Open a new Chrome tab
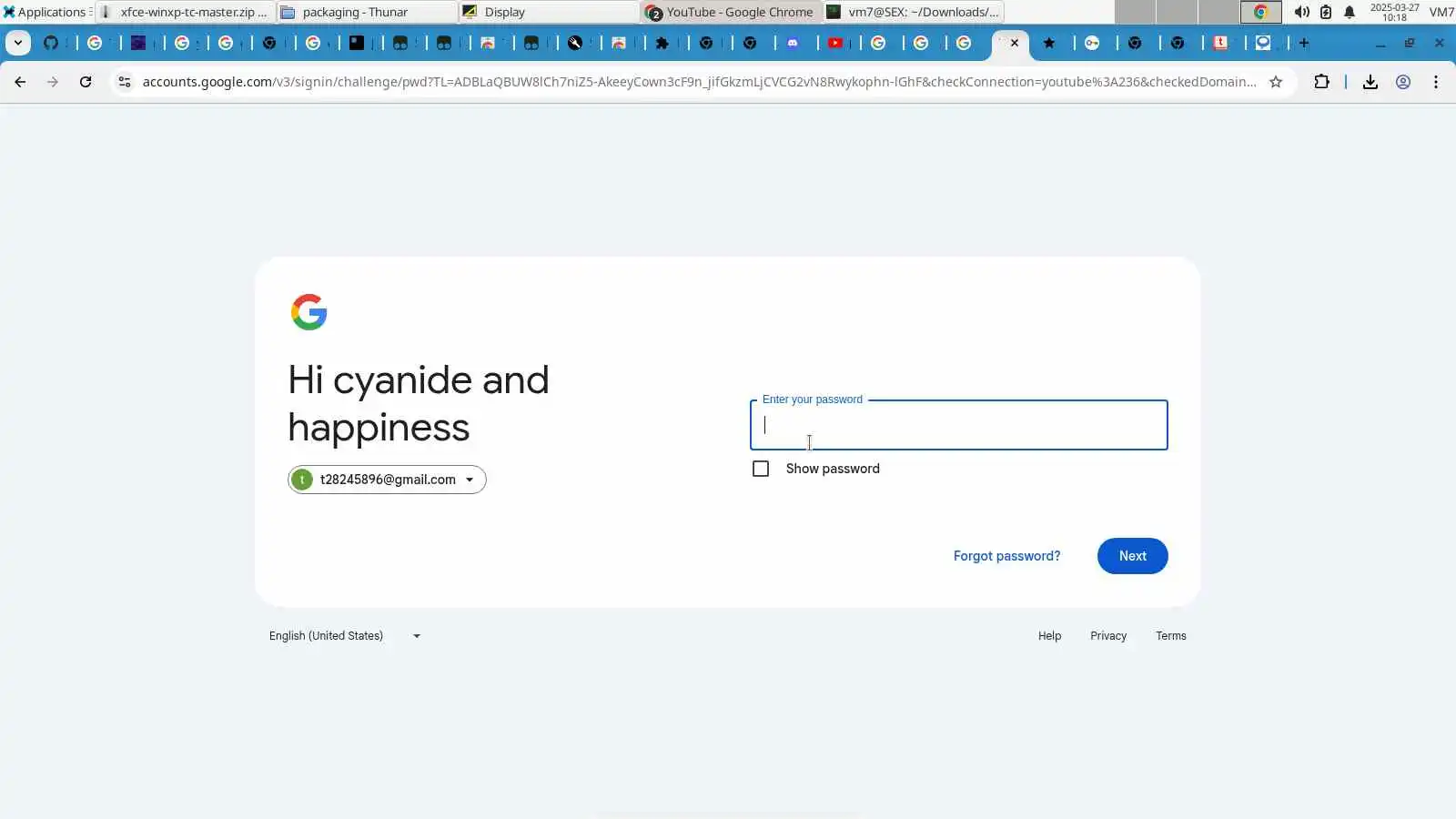The width and height of the screenshot is (1456, 819). 1304,43
